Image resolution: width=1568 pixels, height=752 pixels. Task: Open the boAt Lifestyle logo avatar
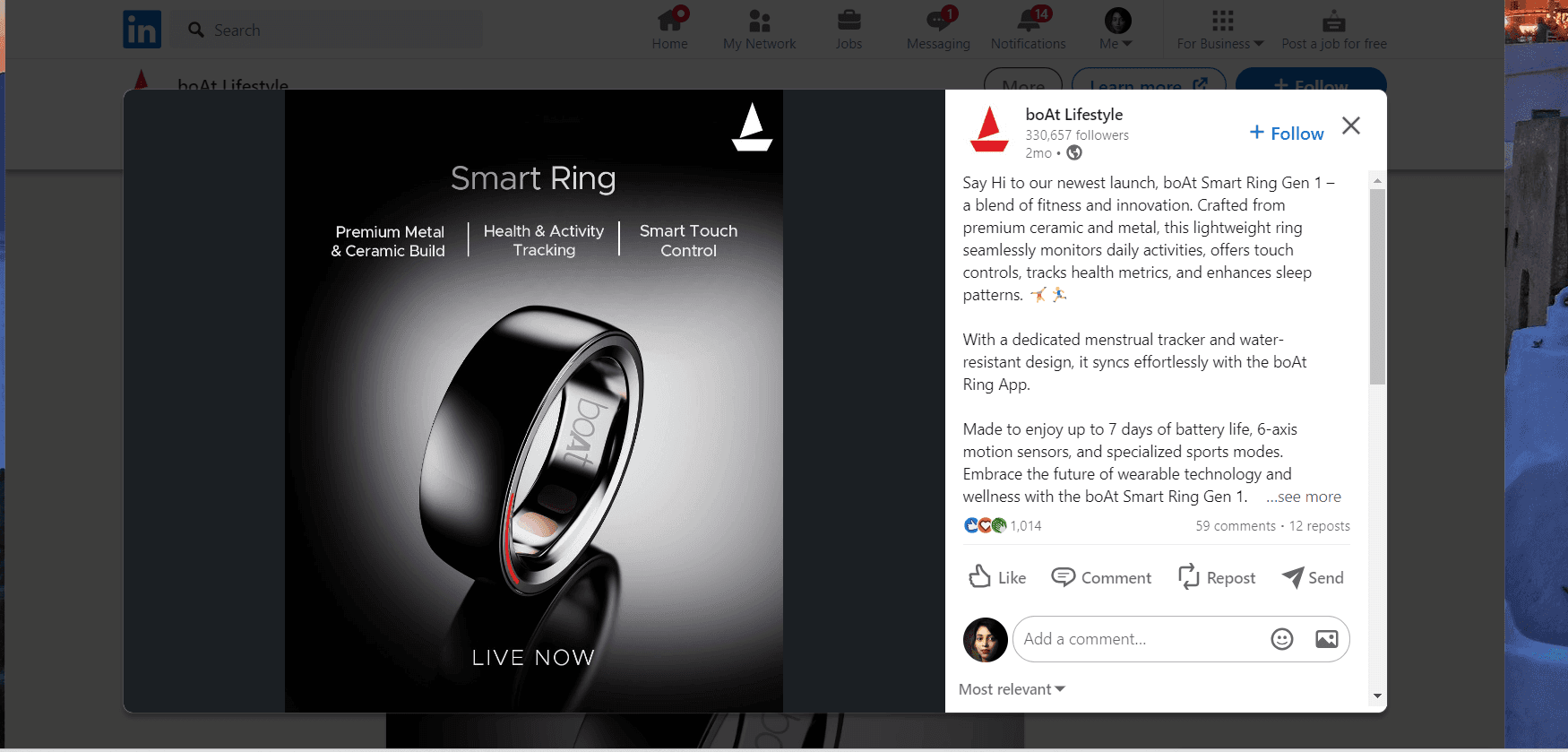990,130
